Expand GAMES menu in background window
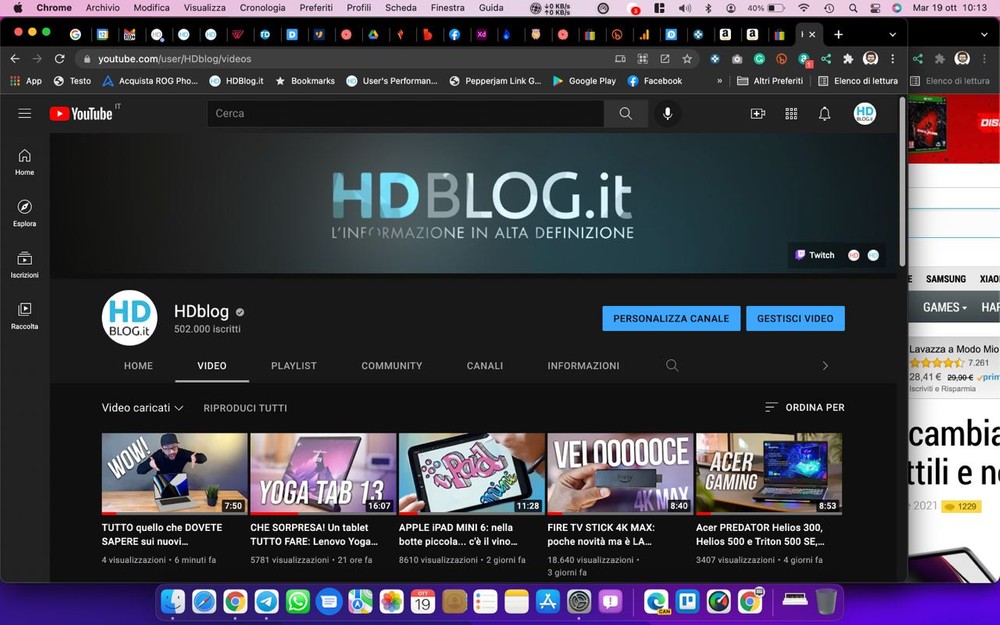The width and height of the screenshot is (1000, 625). pyautogui.click(x=945, y=307)
